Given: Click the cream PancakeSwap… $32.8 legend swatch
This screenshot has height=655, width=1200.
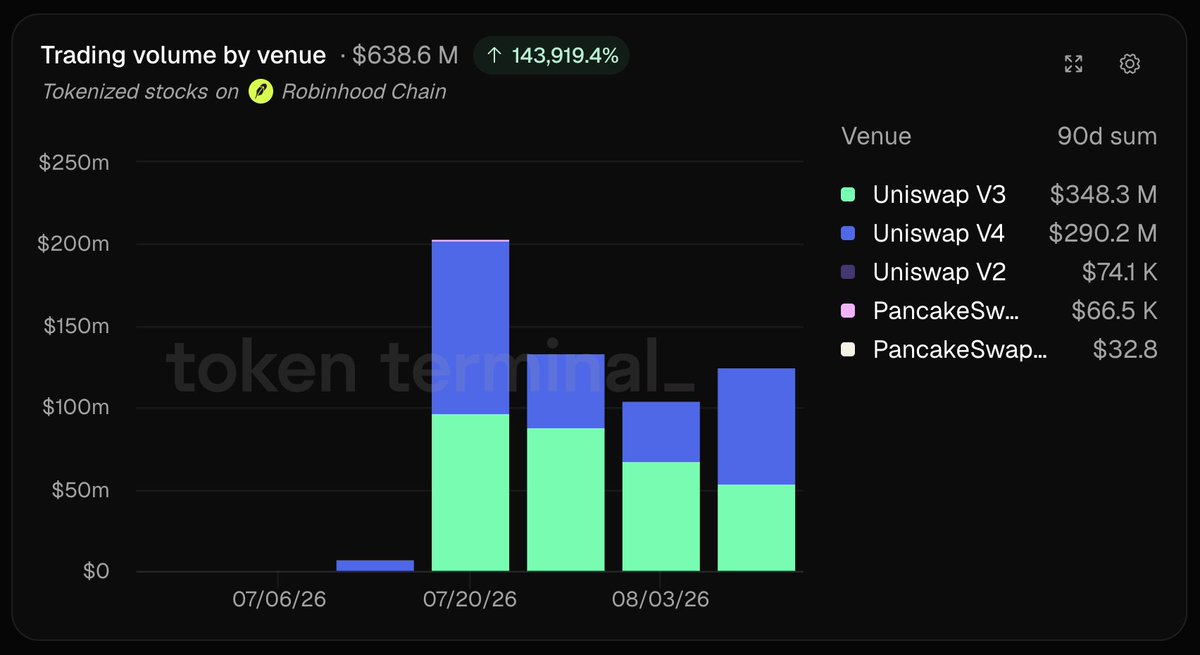Looking at the screenshot, I should (849, 350).
